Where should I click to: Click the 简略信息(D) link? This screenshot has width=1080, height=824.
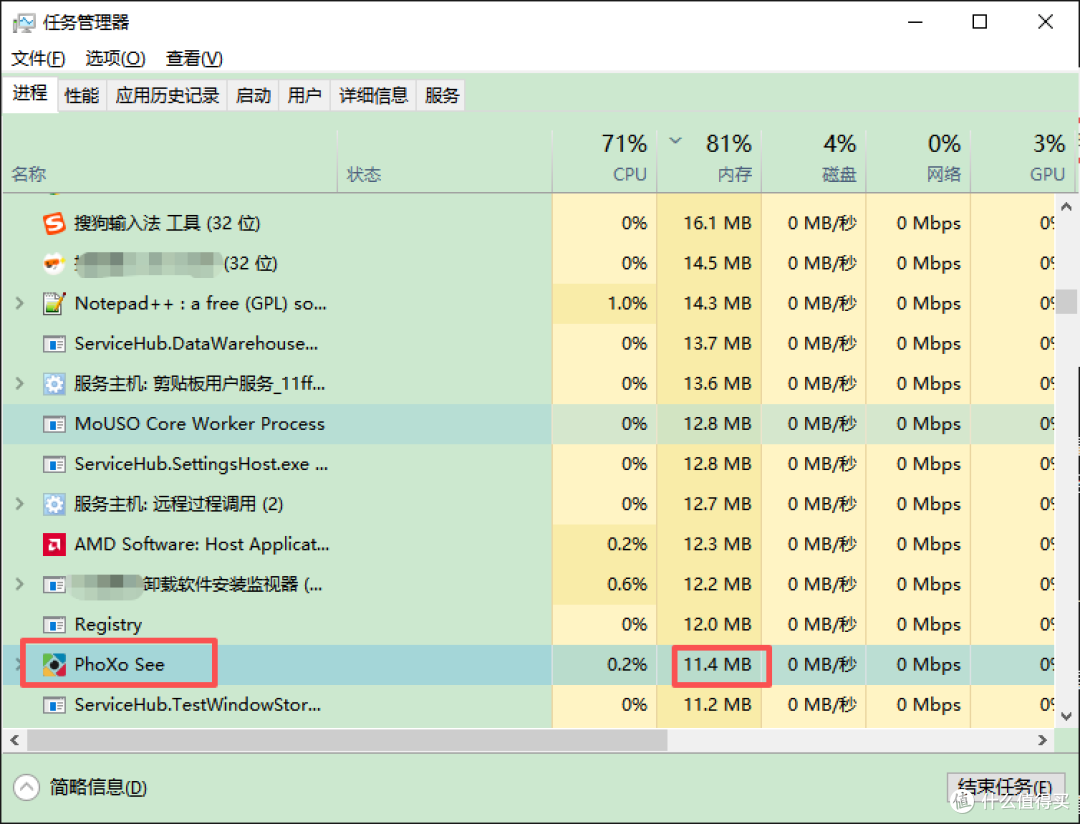click(98, 787)
